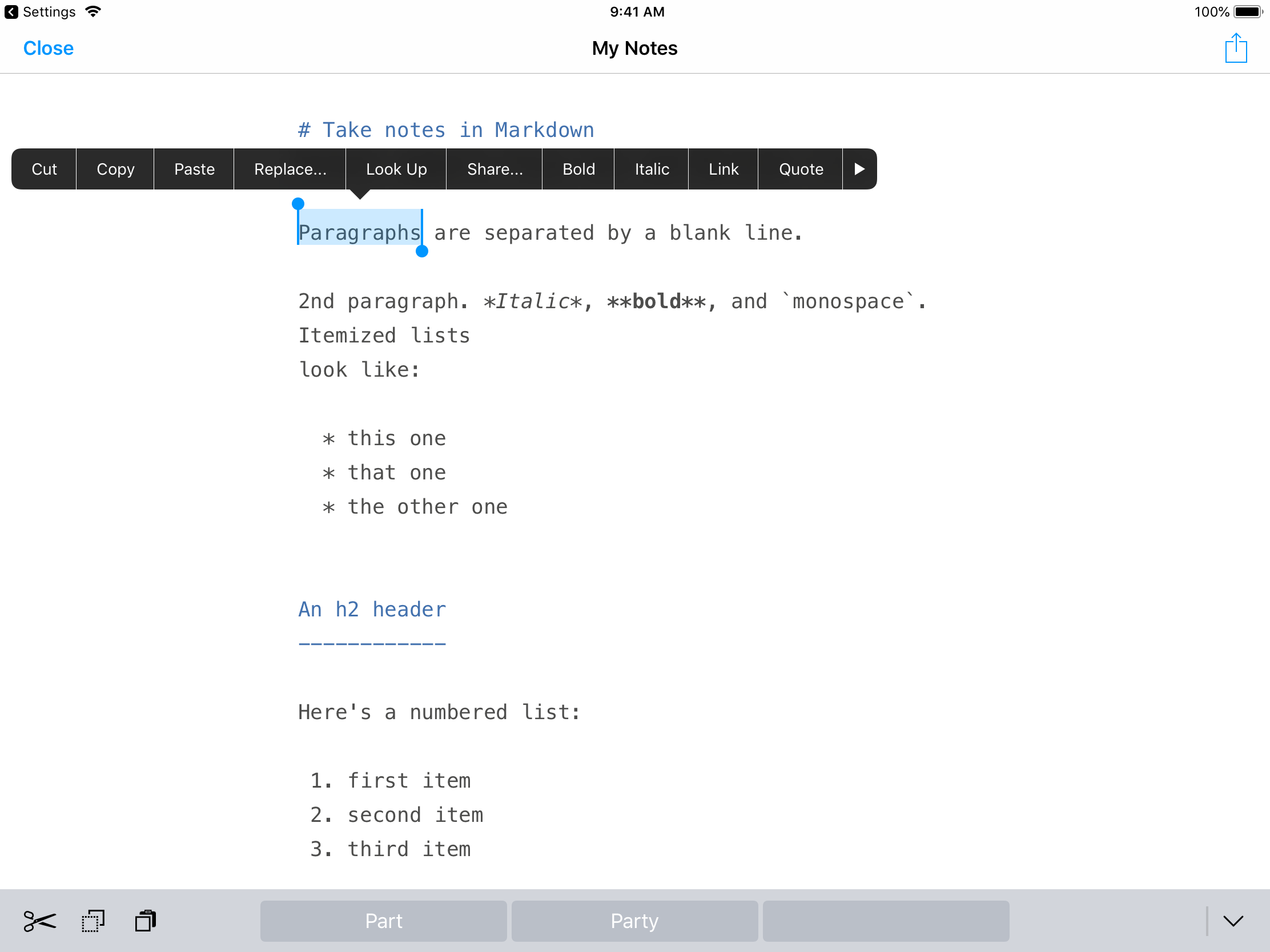
Task: Choose Share... in the popup menu
Action: click(495, 169)
